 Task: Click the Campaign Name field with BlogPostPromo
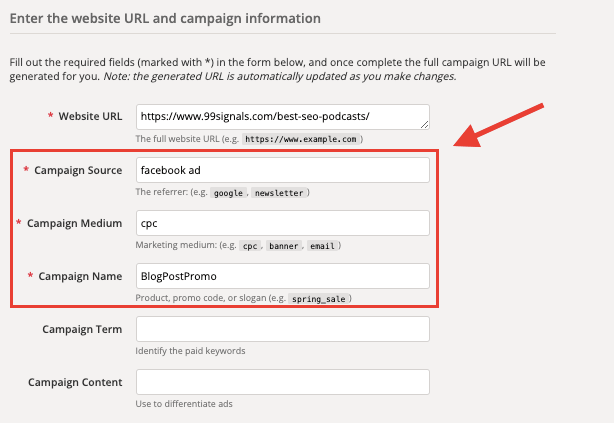pyautogui.click(x=282, y=276)
